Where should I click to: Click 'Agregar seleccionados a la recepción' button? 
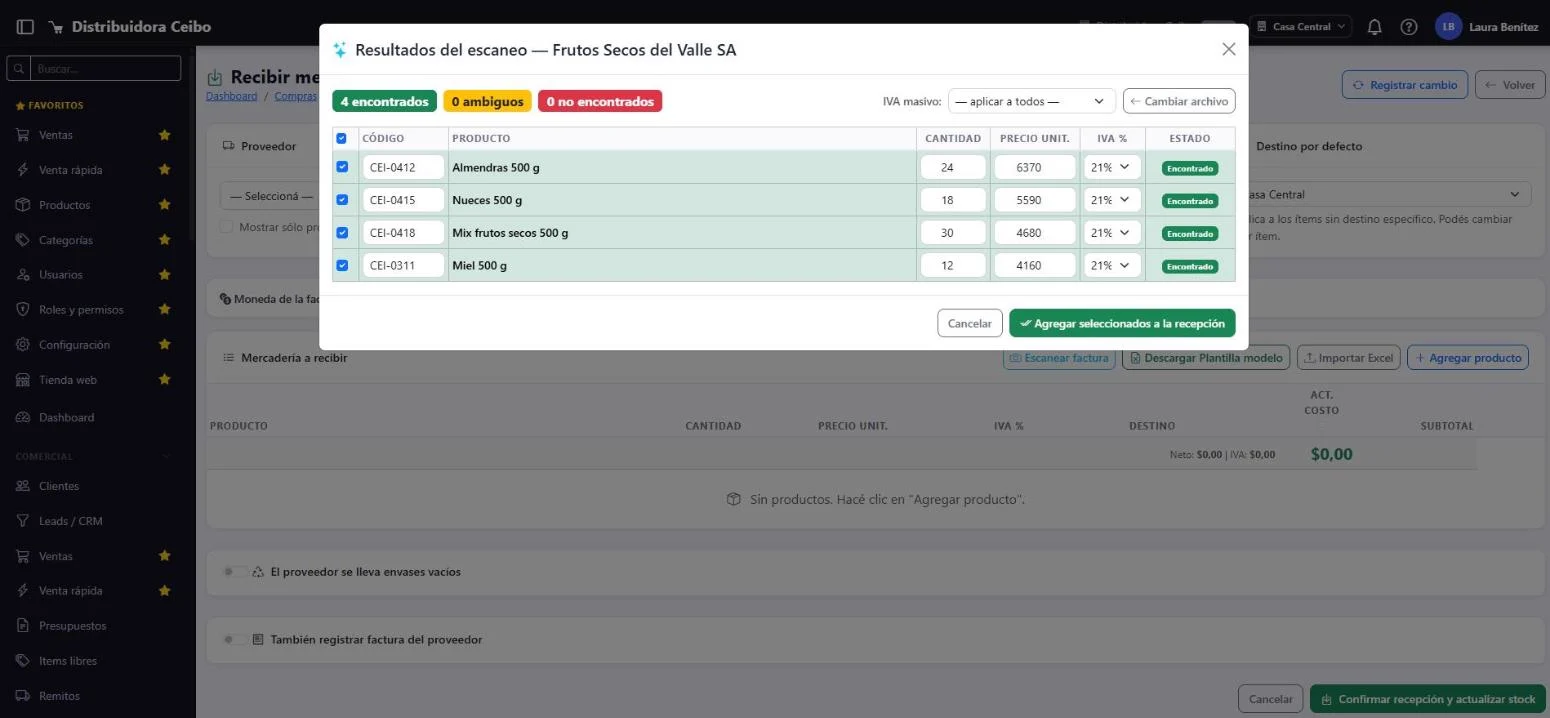(1122, 323)
